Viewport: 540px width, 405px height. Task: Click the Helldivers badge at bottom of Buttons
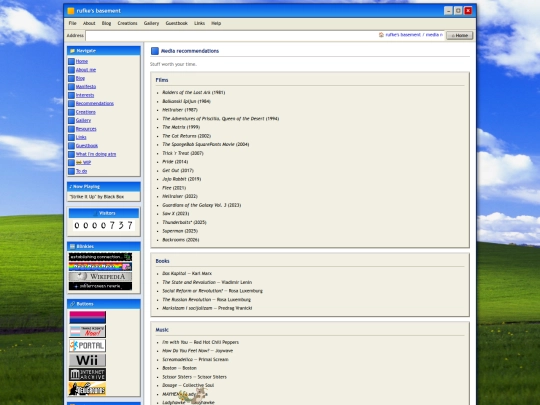[87, 389]
